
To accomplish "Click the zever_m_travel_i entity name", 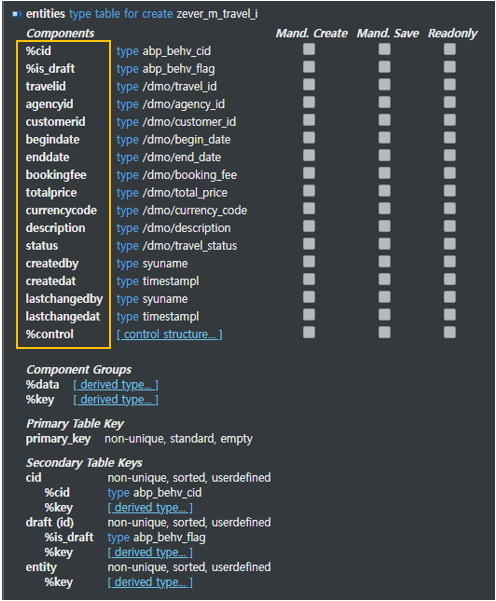I will click(x=217, y=14).
